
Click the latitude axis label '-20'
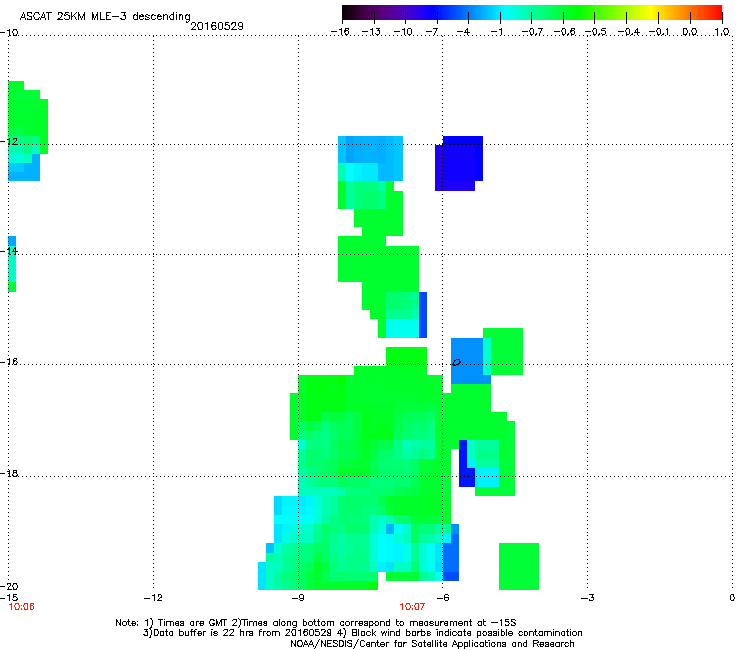(x=9, y=586)
